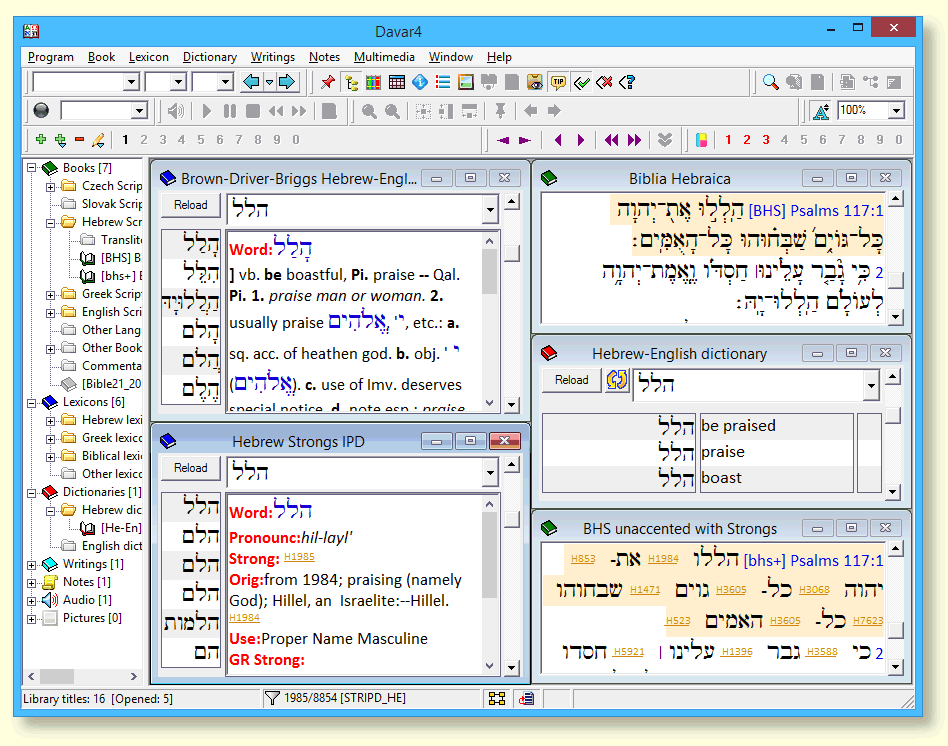The height and width of the screenshot is (746, 948).
Task: Select black bookmark number 1
Action: (125, 140)
